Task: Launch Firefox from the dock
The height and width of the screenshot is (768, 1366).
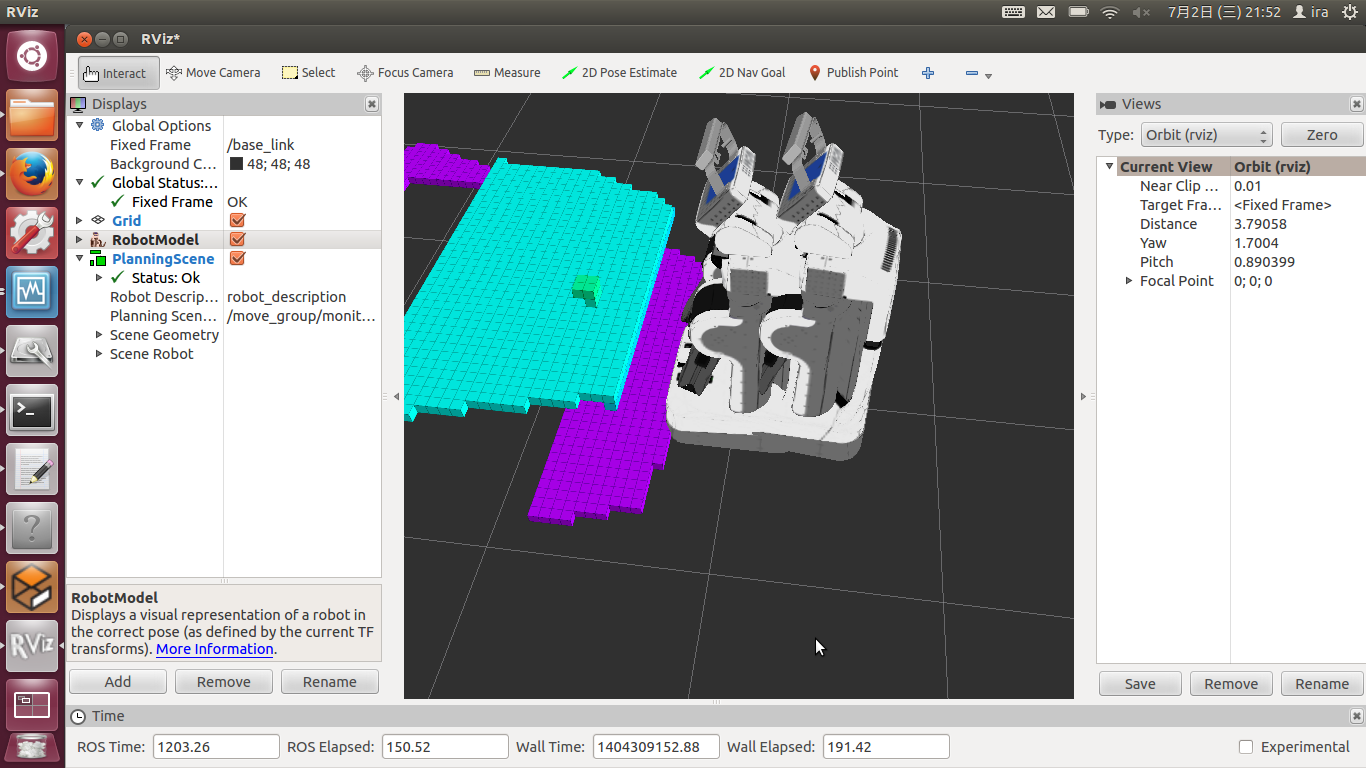Action: 32,174
